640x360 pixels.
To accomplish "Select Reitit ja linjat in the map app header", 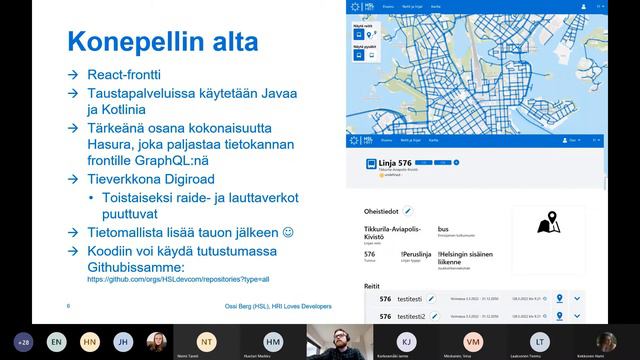I will tap(412, 7).
